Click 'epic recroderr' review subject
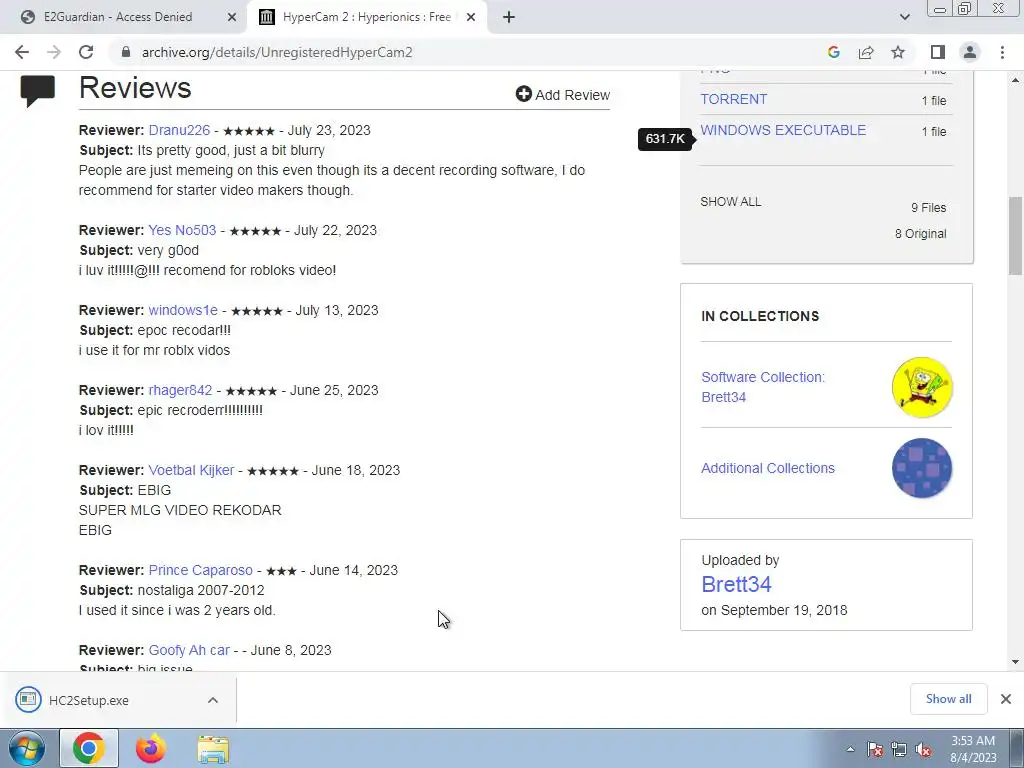Image resolution: width=1024 pixels, height=768 pixels. click(x=200, y=410)
